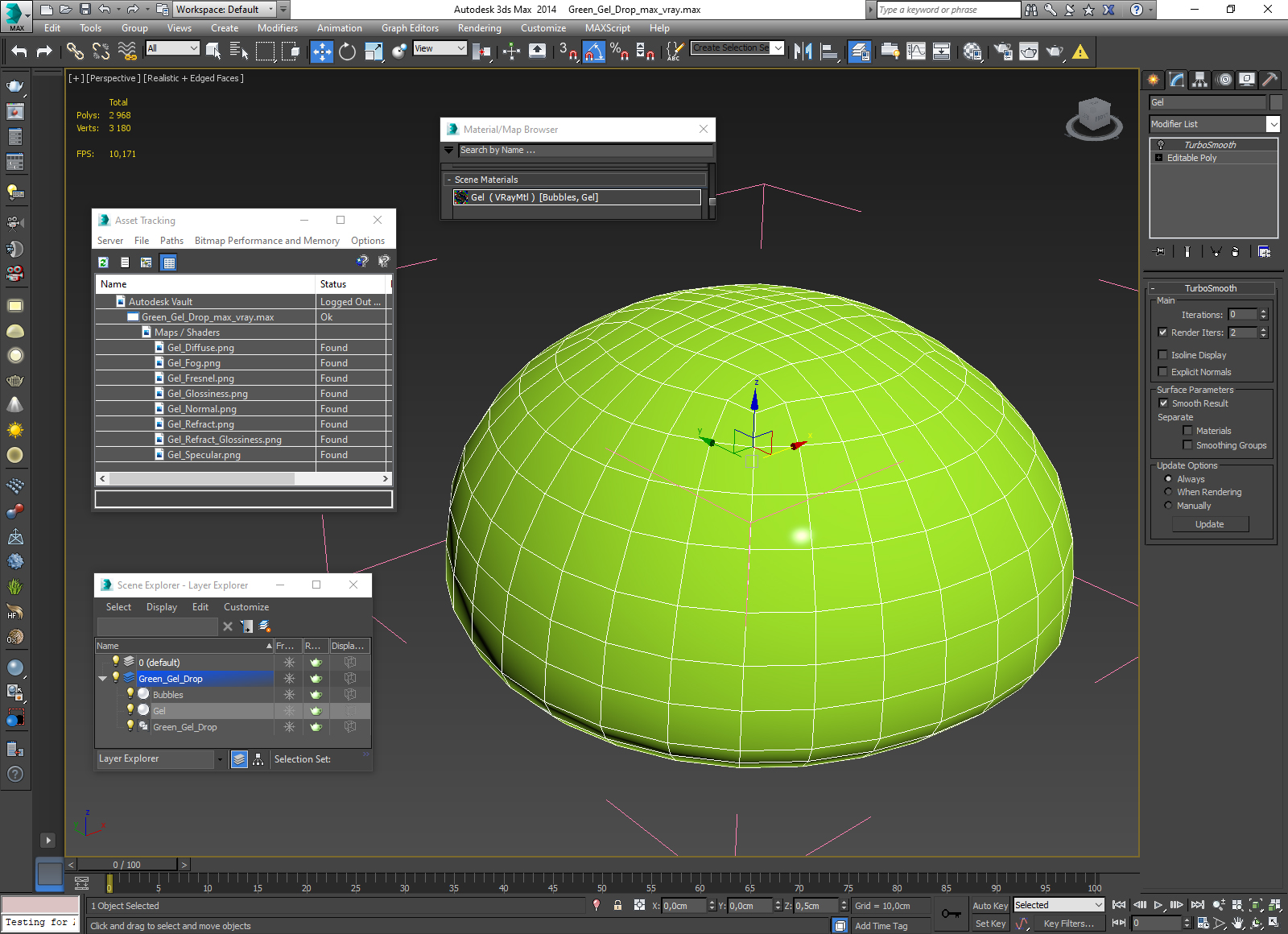Open the Utilities hammer panel tab
Screen dimensions: 1288x934
pyautogui.click(x=1269, y=79)
